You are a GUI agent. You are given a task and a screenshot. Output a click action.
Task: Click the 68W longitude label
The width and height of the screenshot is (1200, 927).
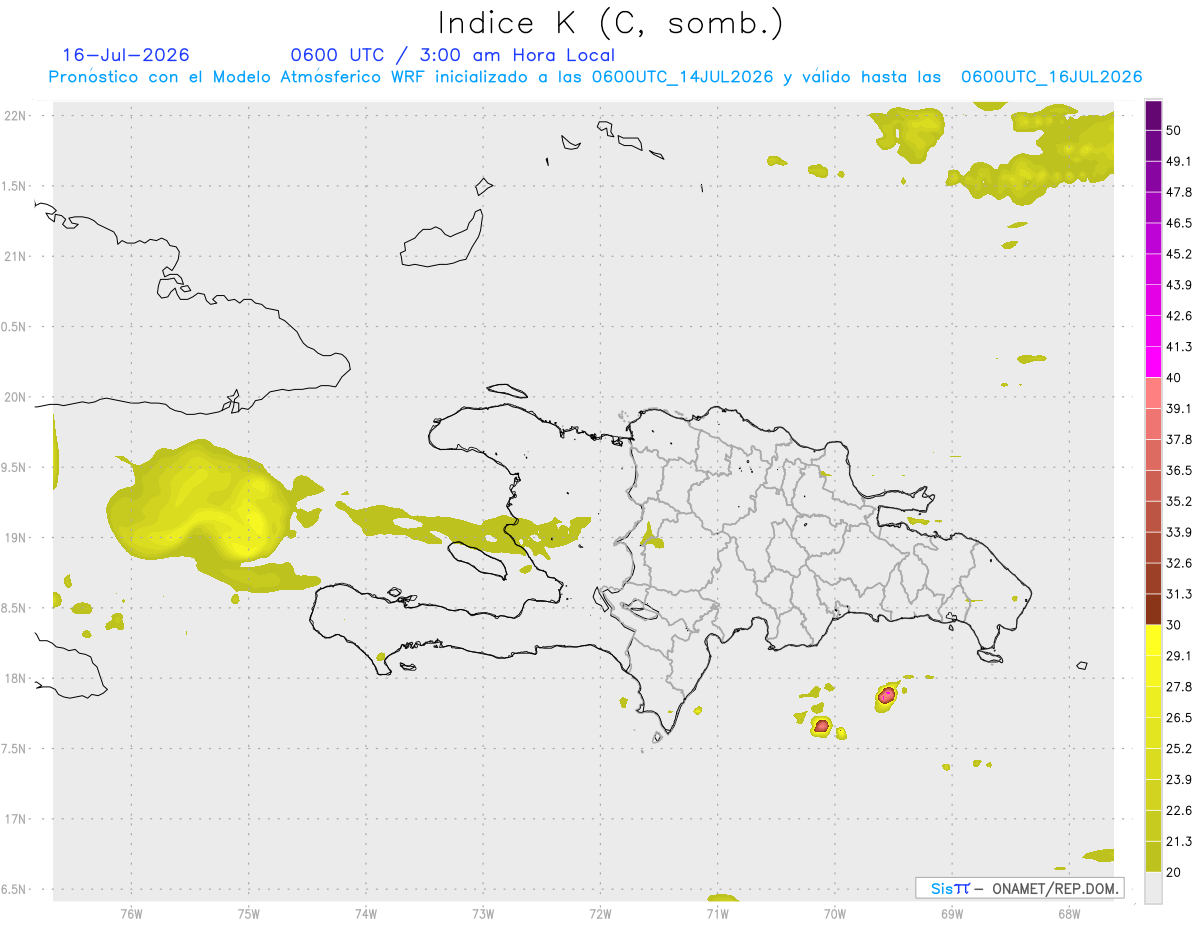pos(1069,913)
